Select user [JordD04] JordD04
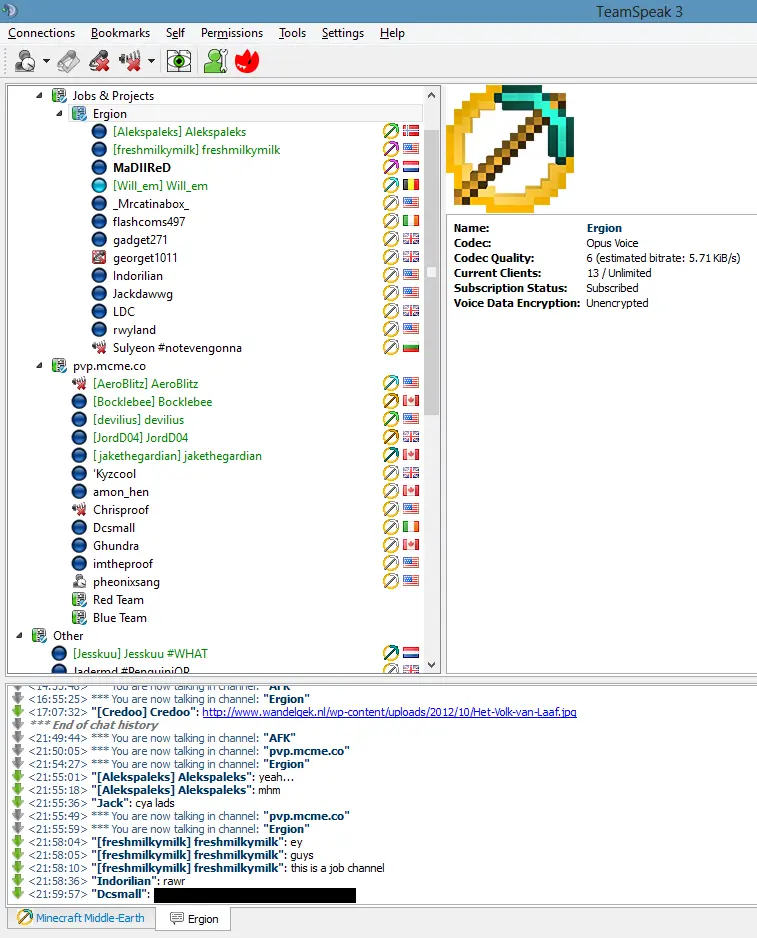 pos(141,438)
